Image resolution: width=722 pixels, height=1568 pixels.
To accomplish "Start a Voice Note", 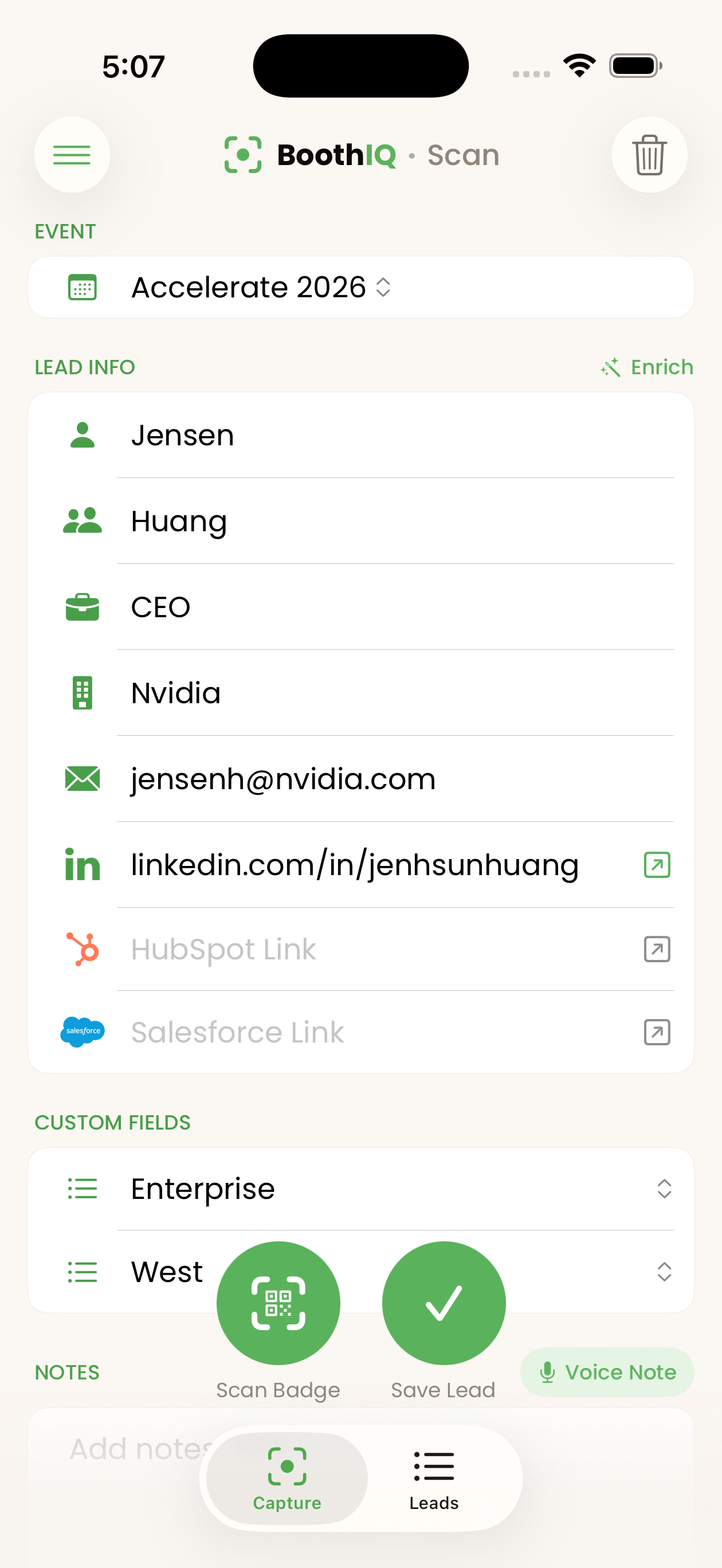I will point(607,1372).
